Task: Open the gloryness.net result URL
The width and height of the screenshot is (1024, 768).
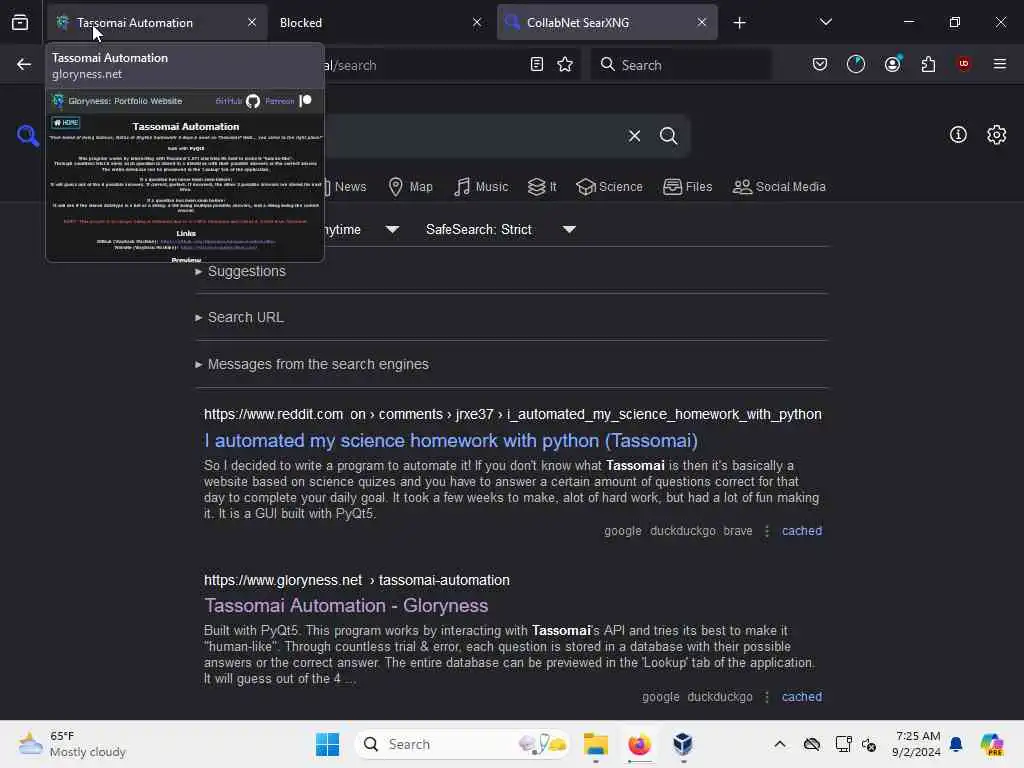Action: (x=357, y=581)
